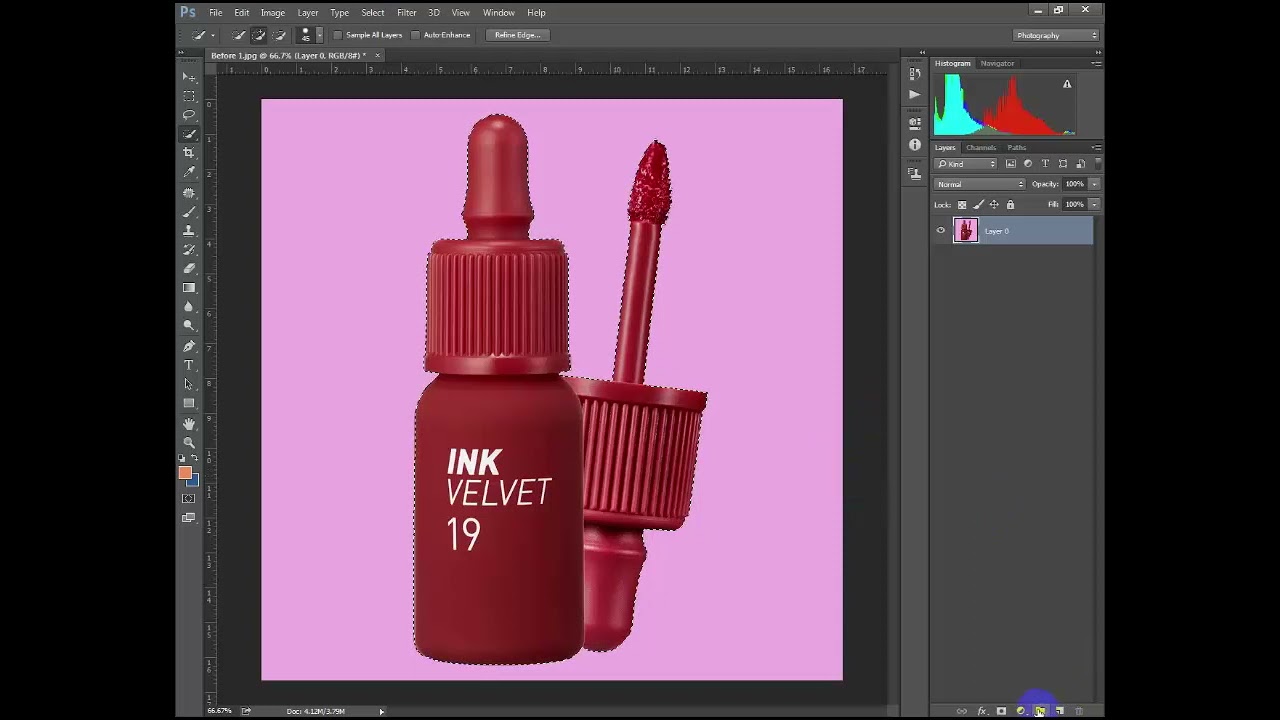Select the Clone Stamp tool

click(x=189, y=230)
